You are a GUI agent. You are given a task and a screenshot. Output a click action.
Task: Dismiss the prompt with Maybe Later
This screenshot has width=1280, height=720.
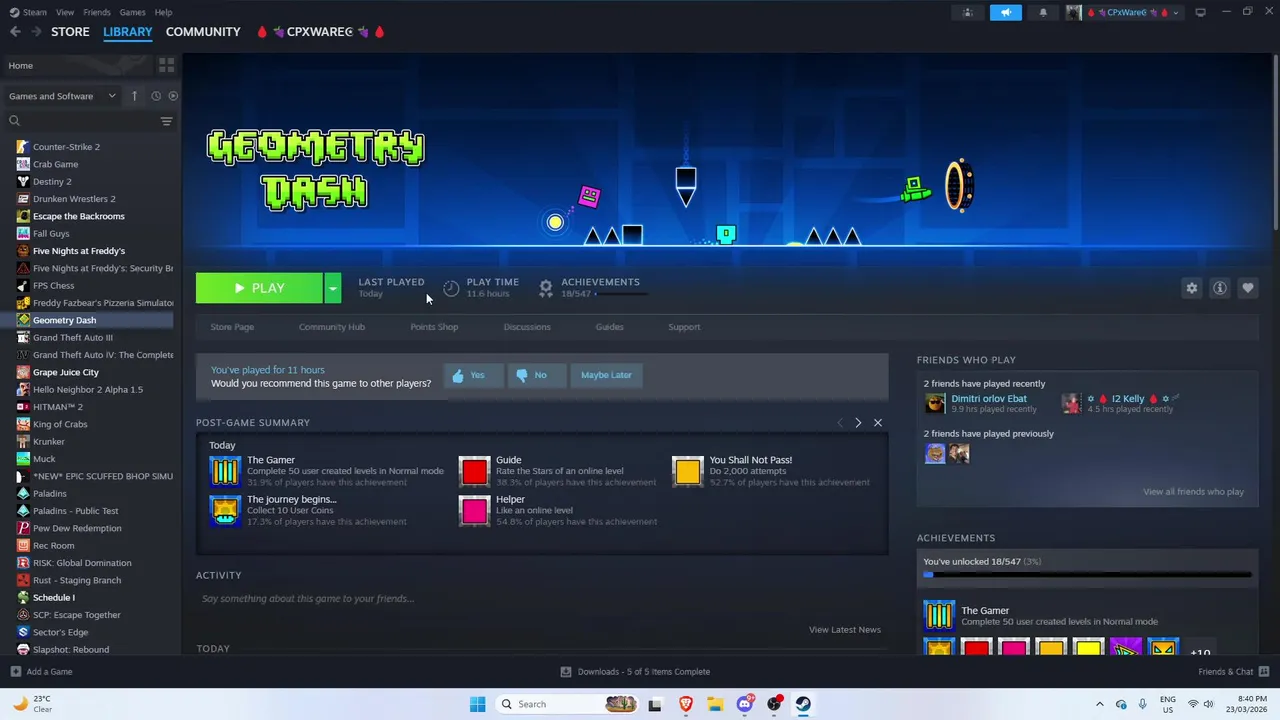(x=606, y=375)
